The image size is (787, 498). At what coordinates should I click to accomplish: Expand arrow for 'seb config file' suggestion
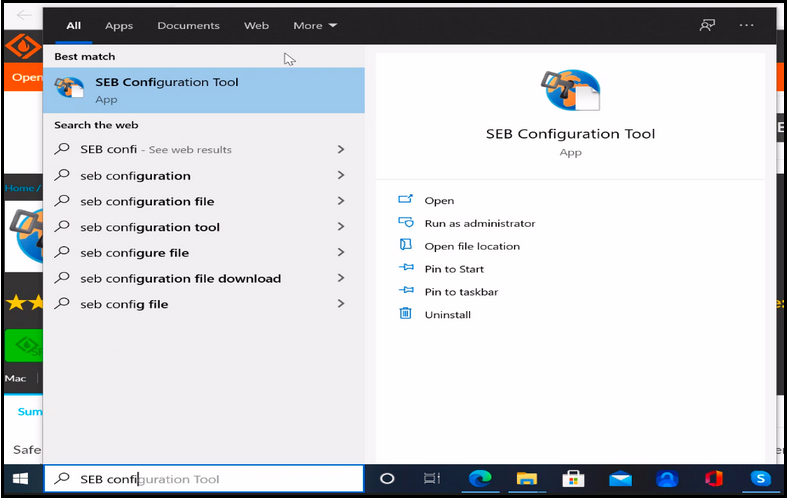(x=341, y=304)
